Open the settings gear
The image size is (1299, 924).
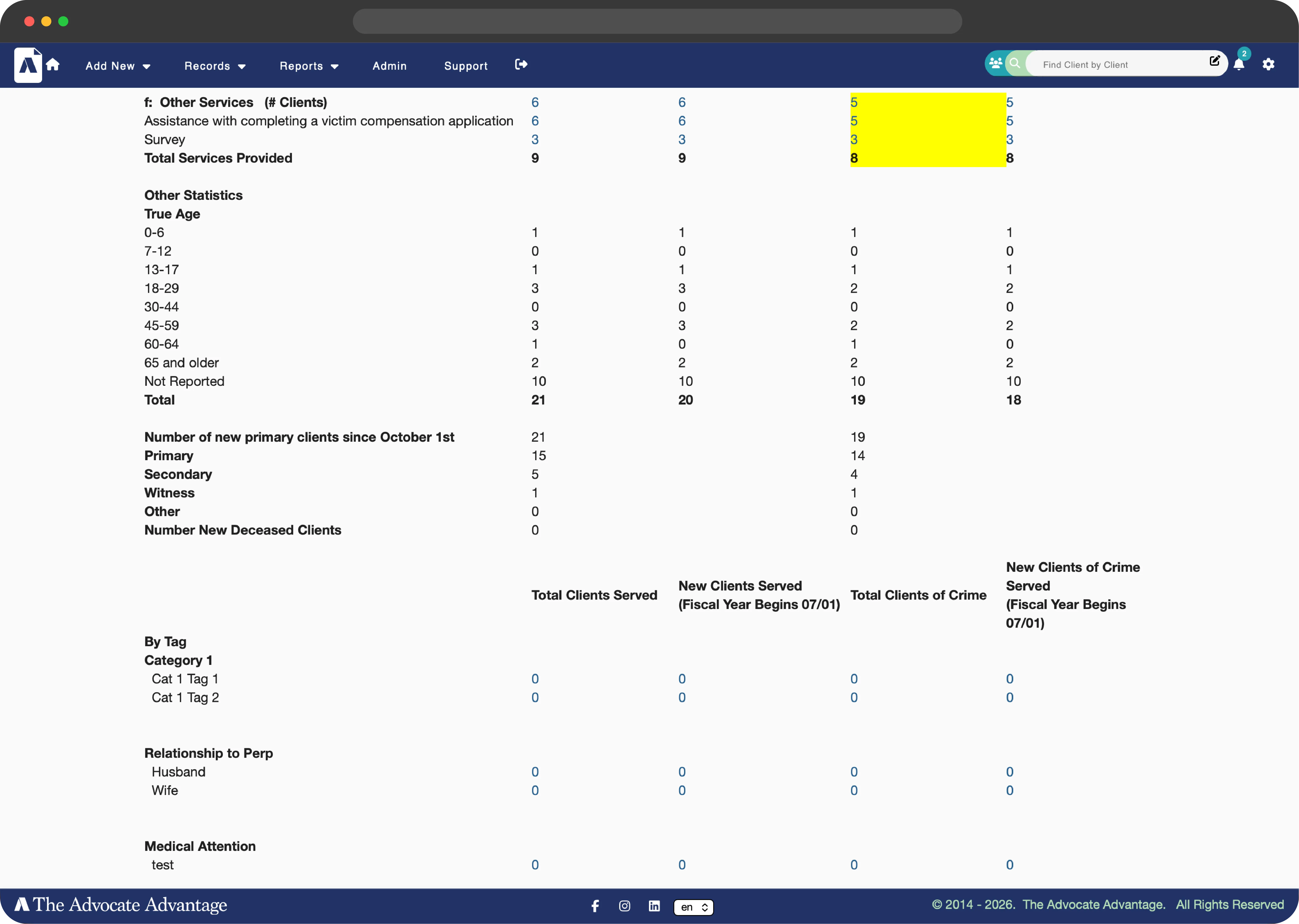[x=1268, y=64]
